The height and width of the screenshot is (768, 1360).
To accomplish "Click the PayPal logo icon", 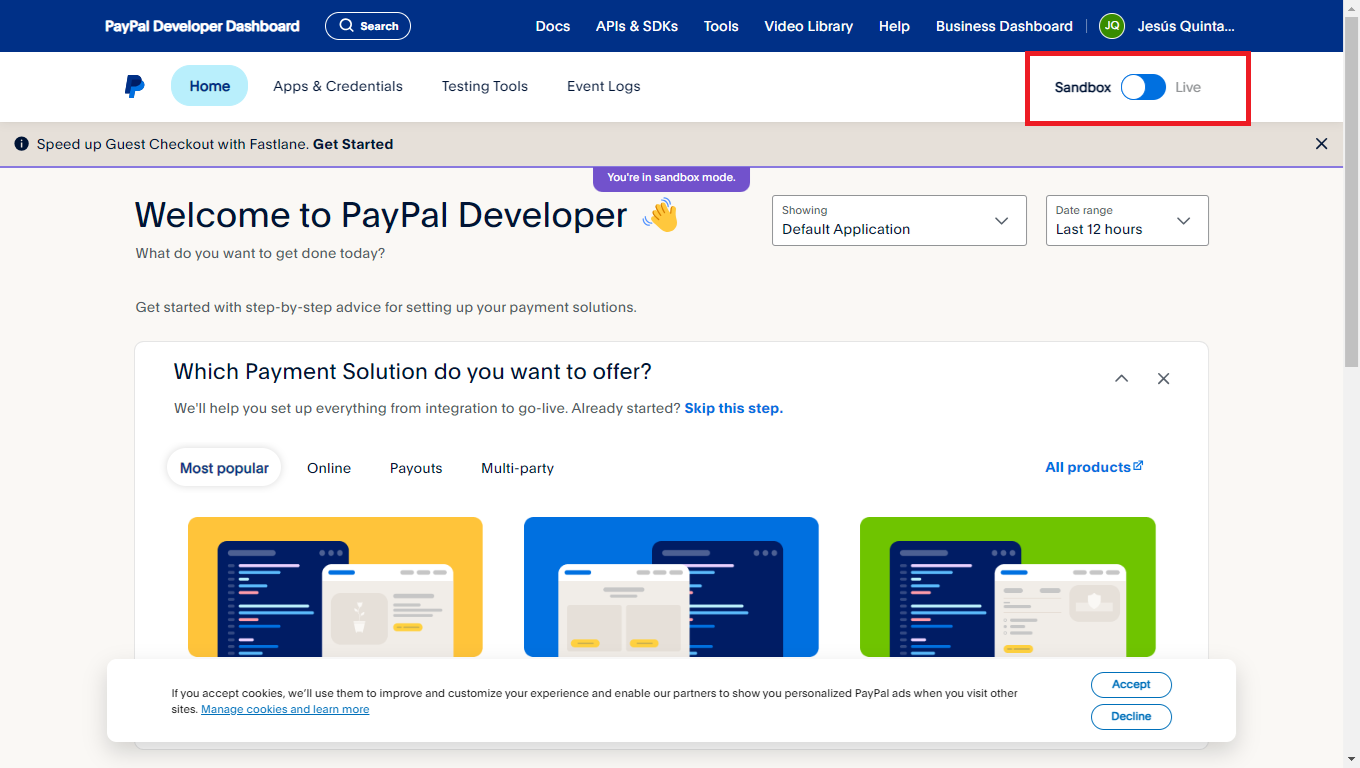I will pyautogui.click(x=134, y=87).
